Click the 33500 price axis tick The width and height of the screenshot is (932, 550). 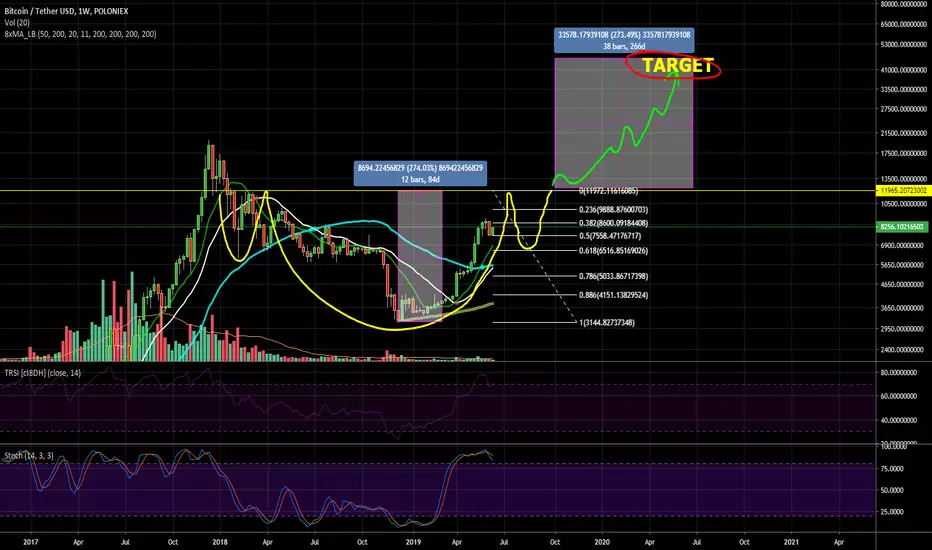coord(903,90)
